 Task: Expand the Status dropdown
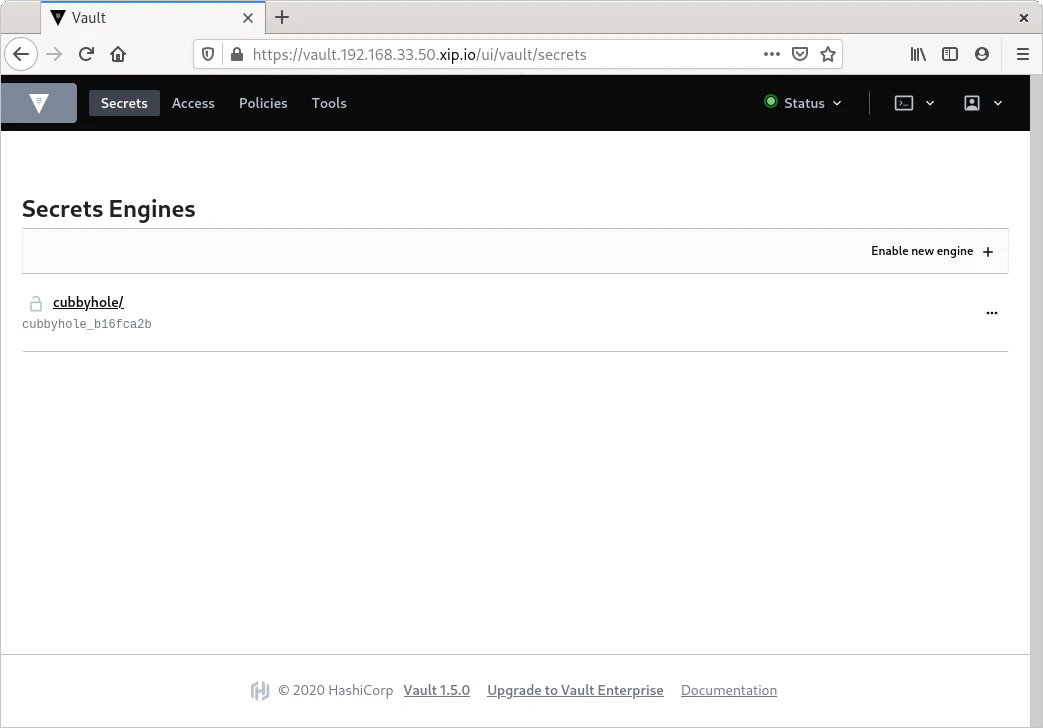pos(804,103)
